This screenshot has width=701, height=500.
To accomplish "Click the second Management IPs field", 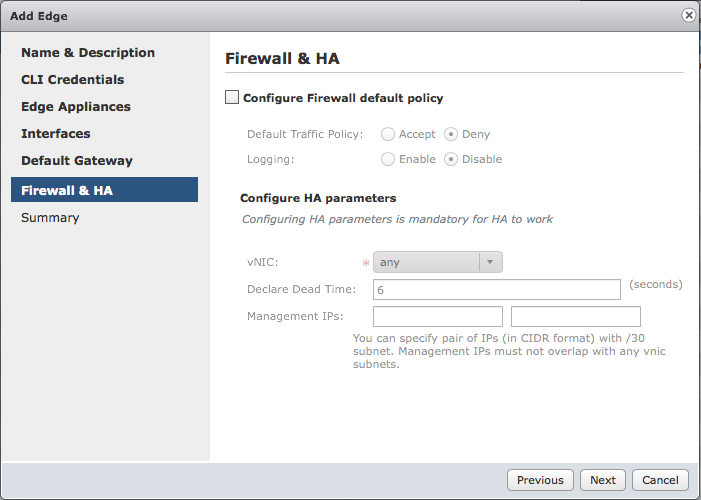I will 576,316.
